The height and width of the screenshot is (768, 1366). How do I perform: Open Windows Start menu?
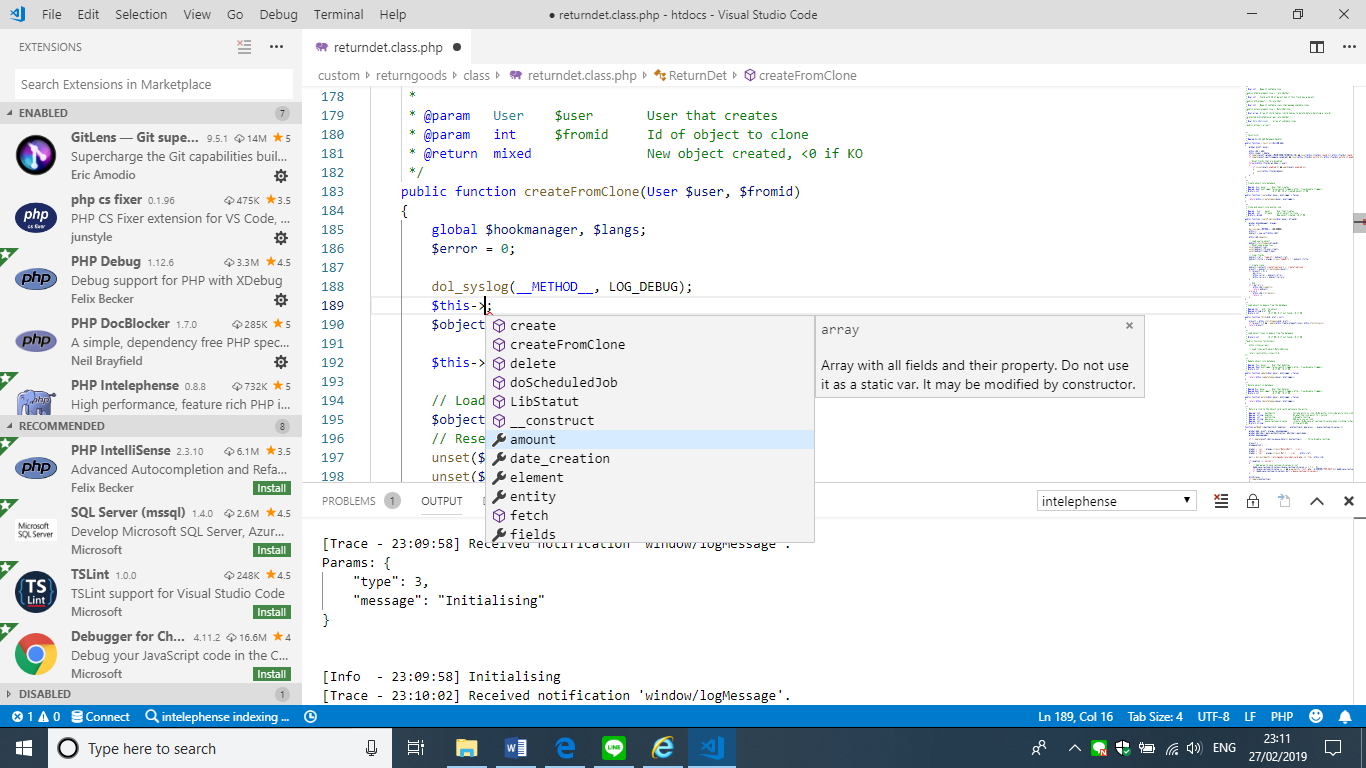coord(24,748)
